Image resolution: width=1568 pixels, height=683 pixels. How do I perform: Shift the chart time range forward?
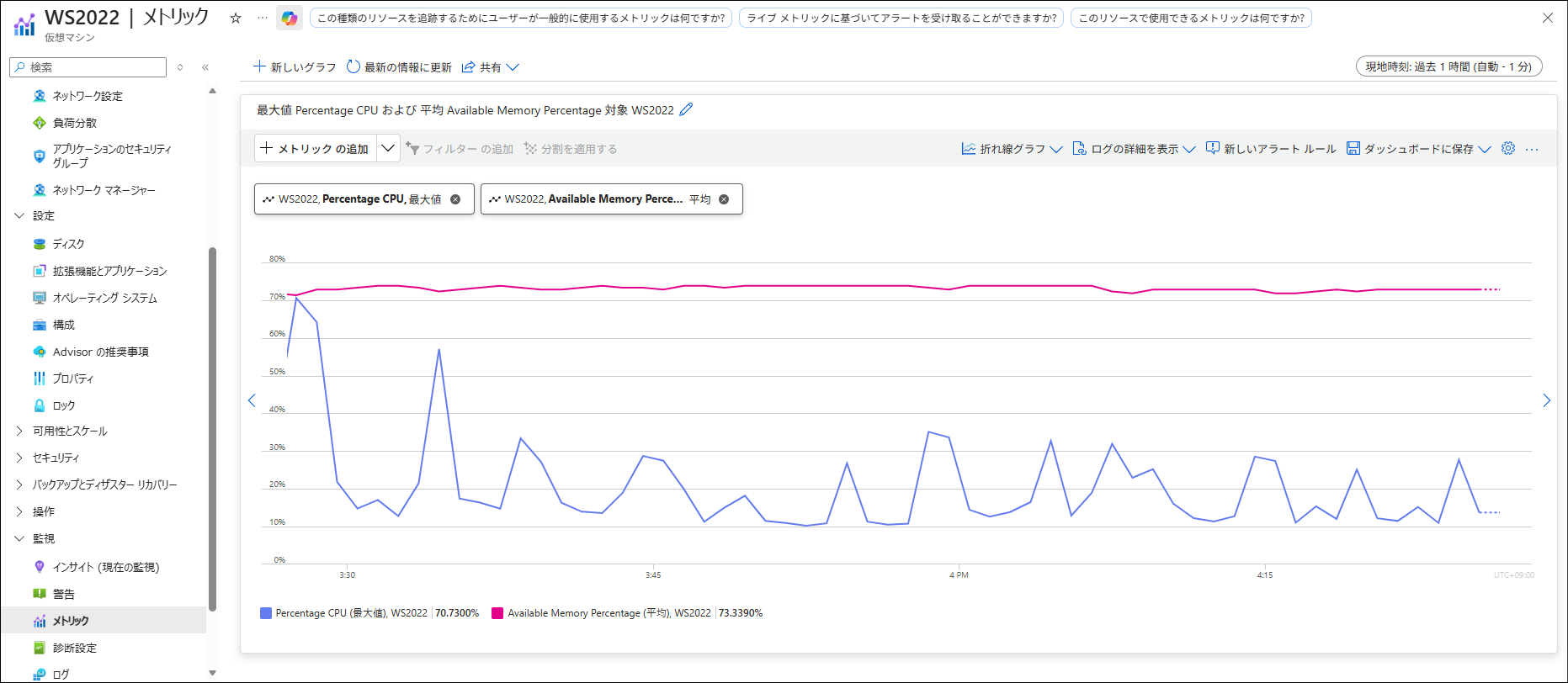[1546, 400]
